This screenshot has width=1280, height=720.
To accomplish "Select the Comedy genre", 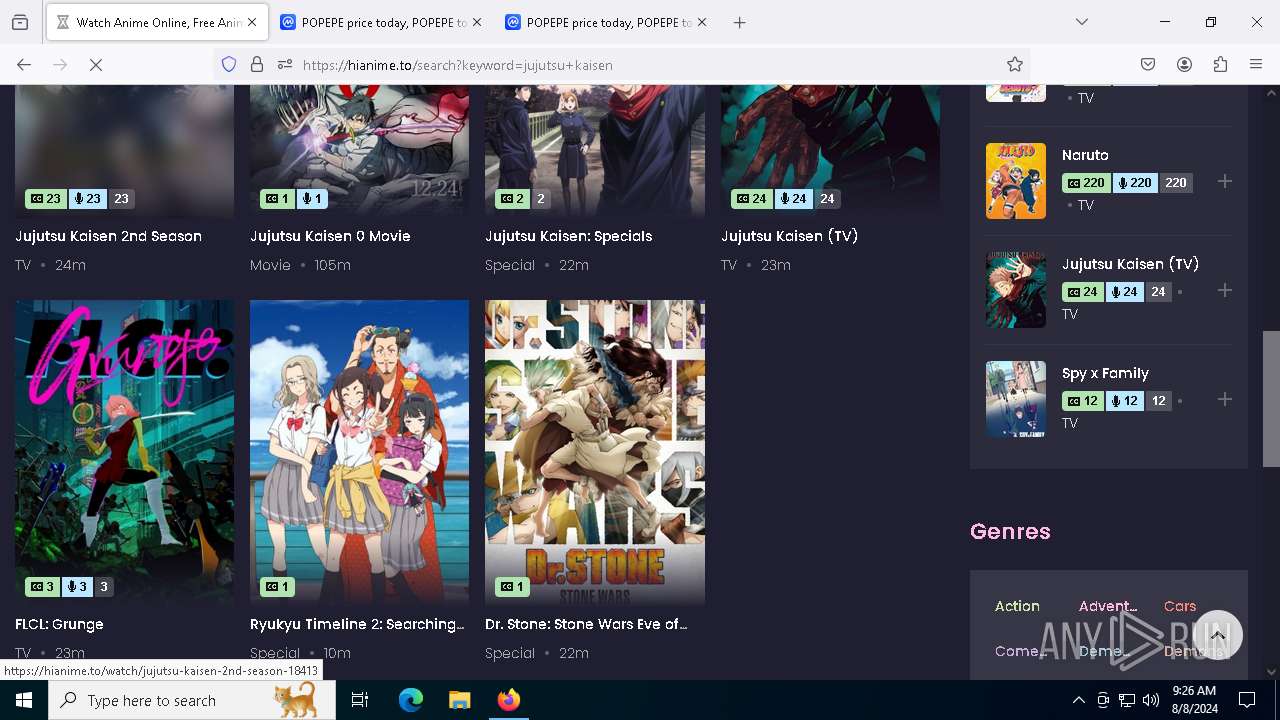I will (1020, 651).
